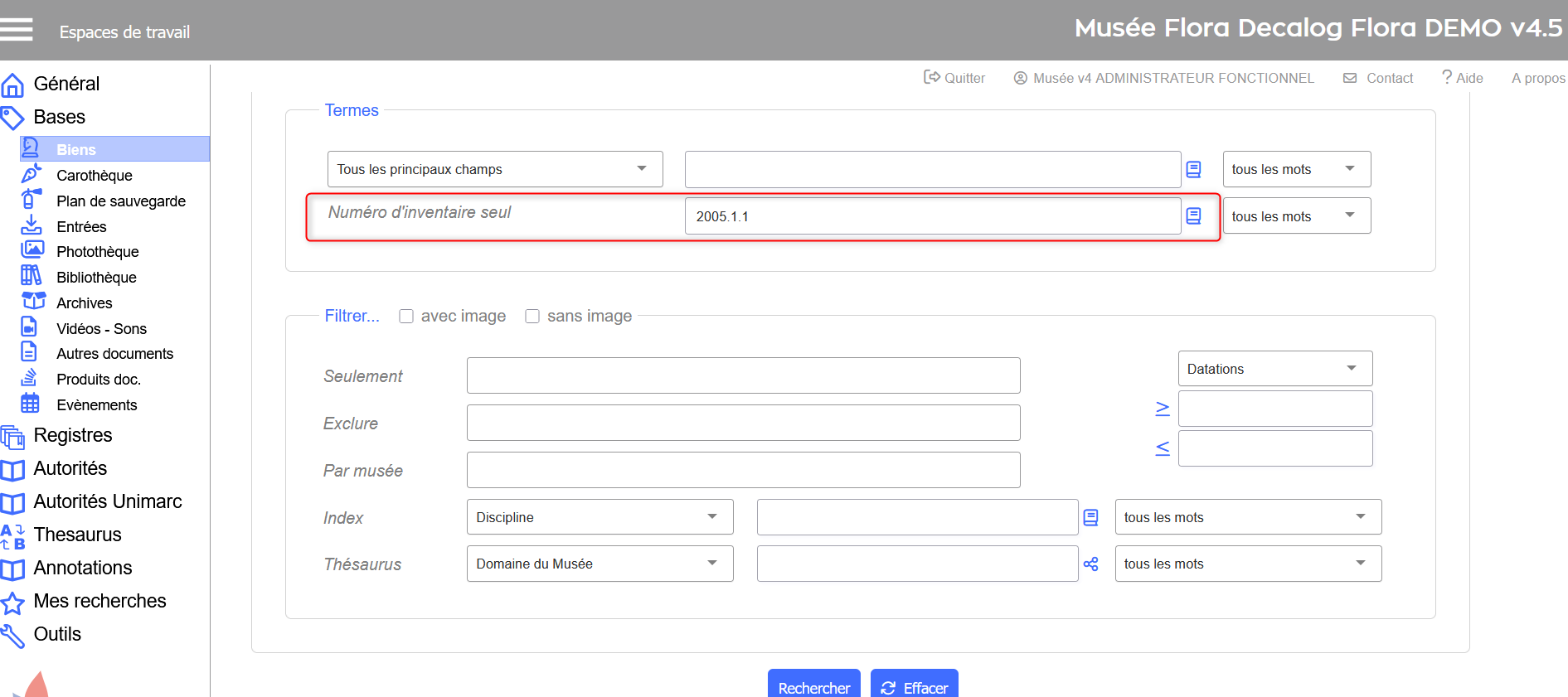Open the Domaine du Musée dropdown
Screen dimensions: 1568x697
600,564
